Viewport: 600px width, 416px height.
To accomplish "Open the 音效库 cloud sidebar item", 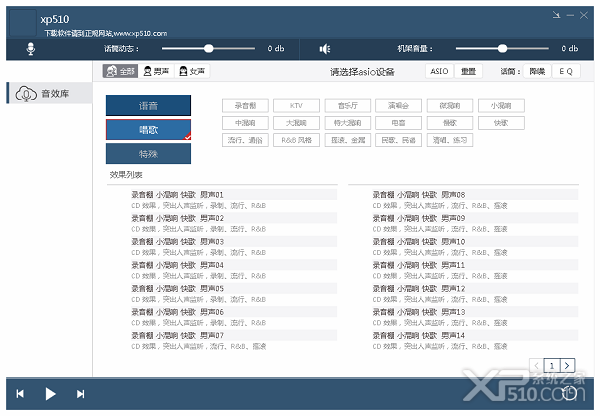I will (x=49, y=93).
